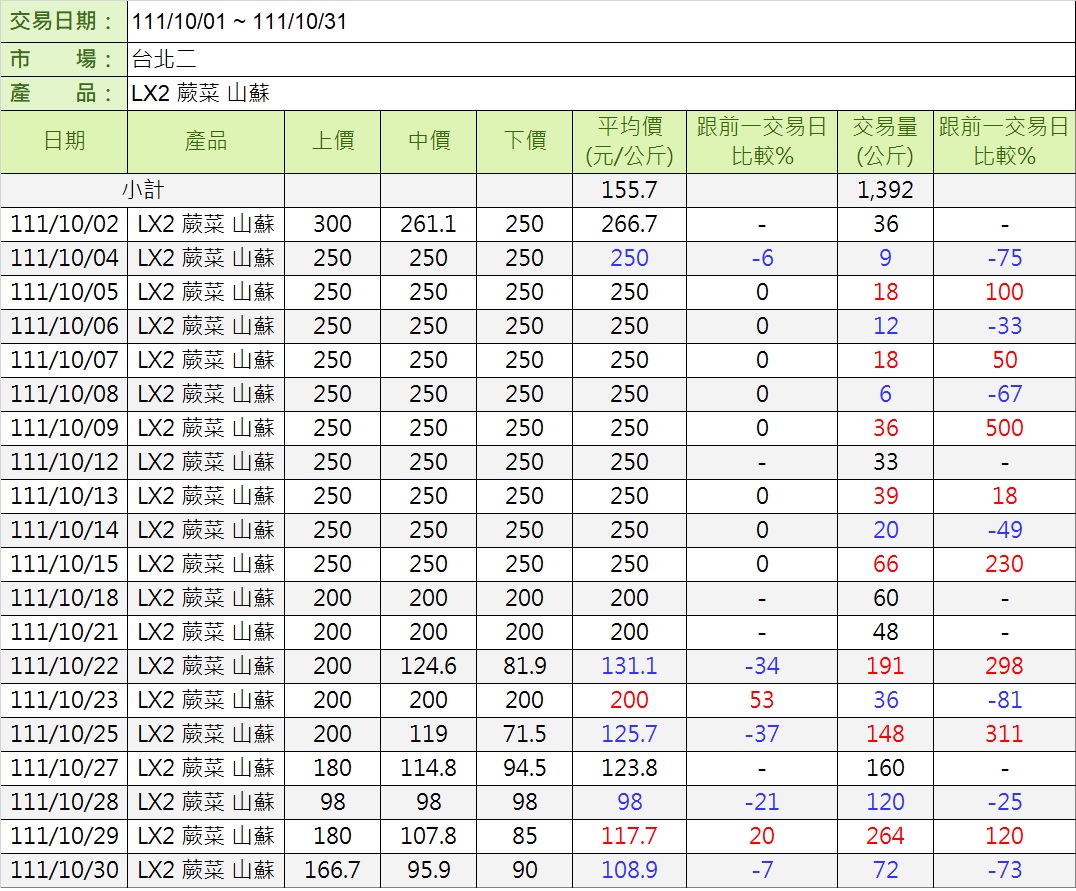The image size is (1076, 891).
Task: Select the 中價 column header
Action: tap(428, 141)
